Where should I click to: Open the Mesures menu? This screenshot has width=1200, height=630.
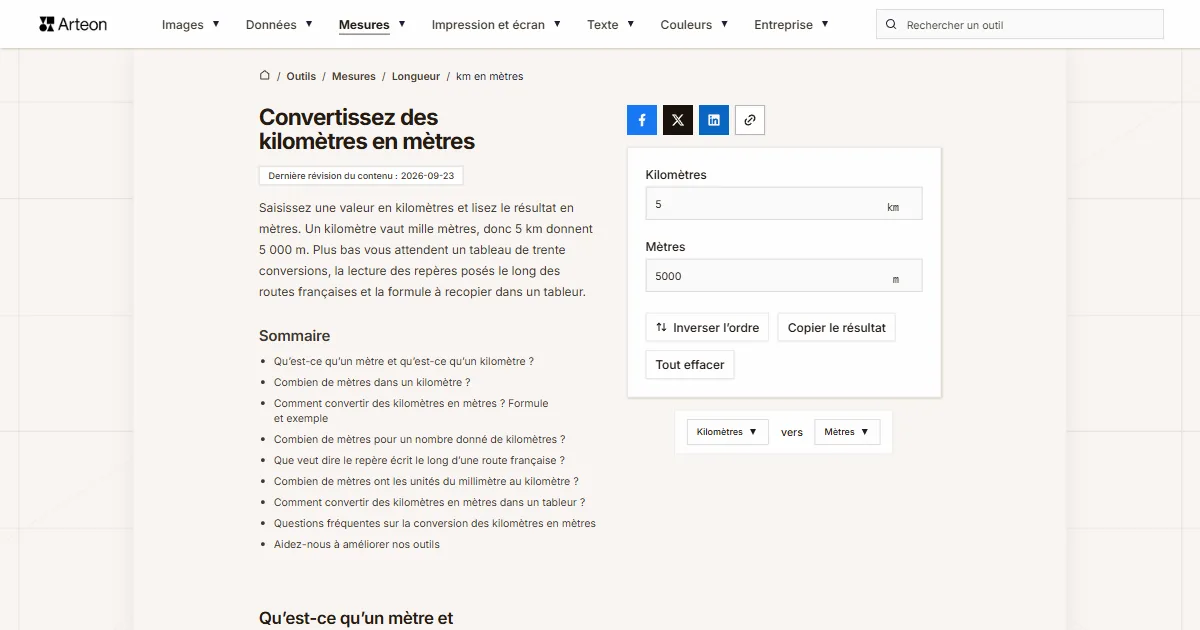coord(372,24)
